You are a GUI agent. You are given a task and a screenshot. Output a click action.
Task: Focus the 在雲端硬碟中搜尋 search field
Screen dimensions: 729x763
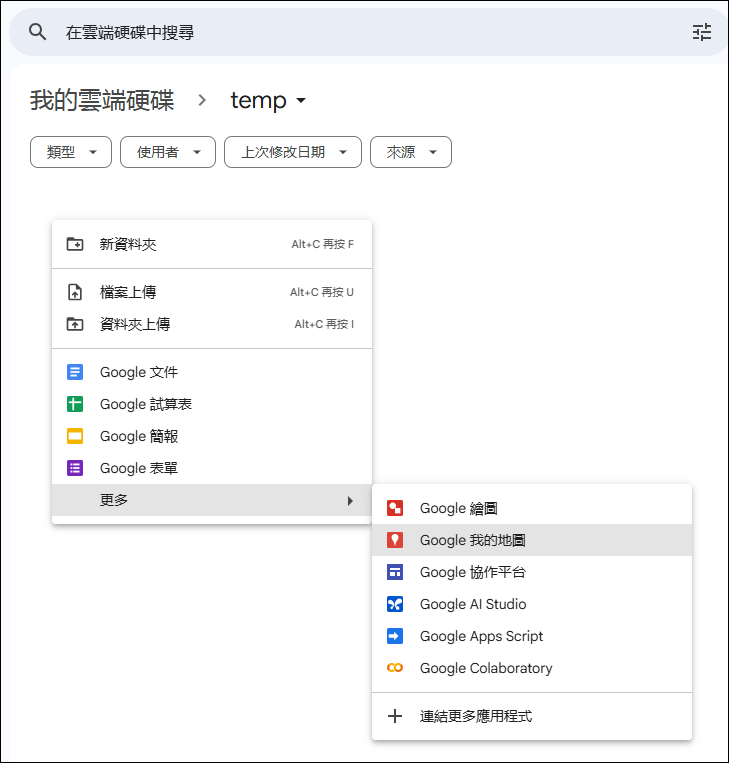point(370,32)
